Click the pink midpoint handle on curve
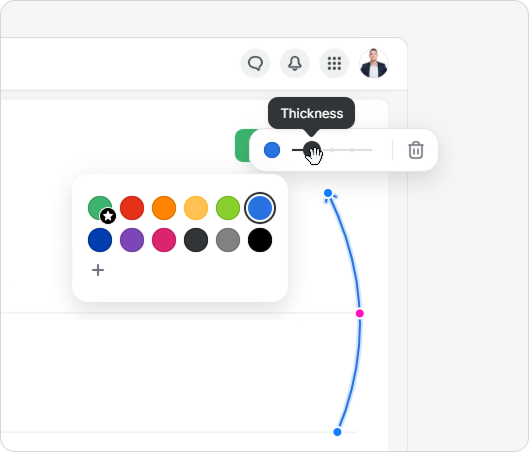The height and width of the screenshot is (452, 529). tap(360, 313)
